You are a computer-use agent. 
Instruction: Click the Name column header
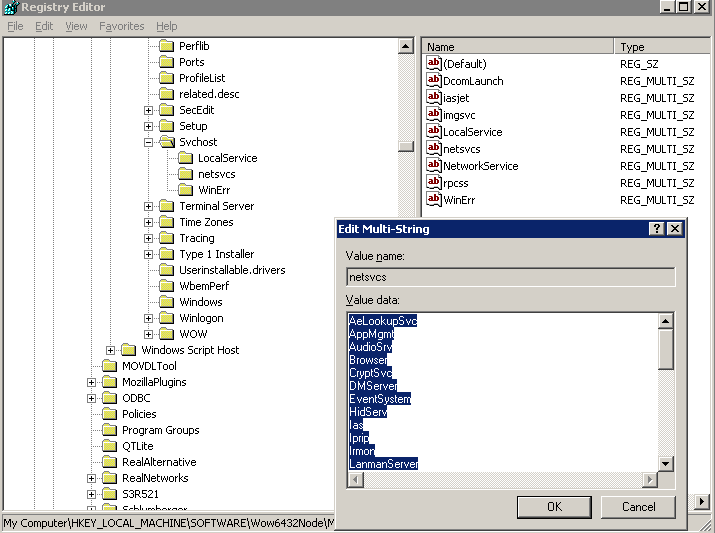[x=518, y=47]
